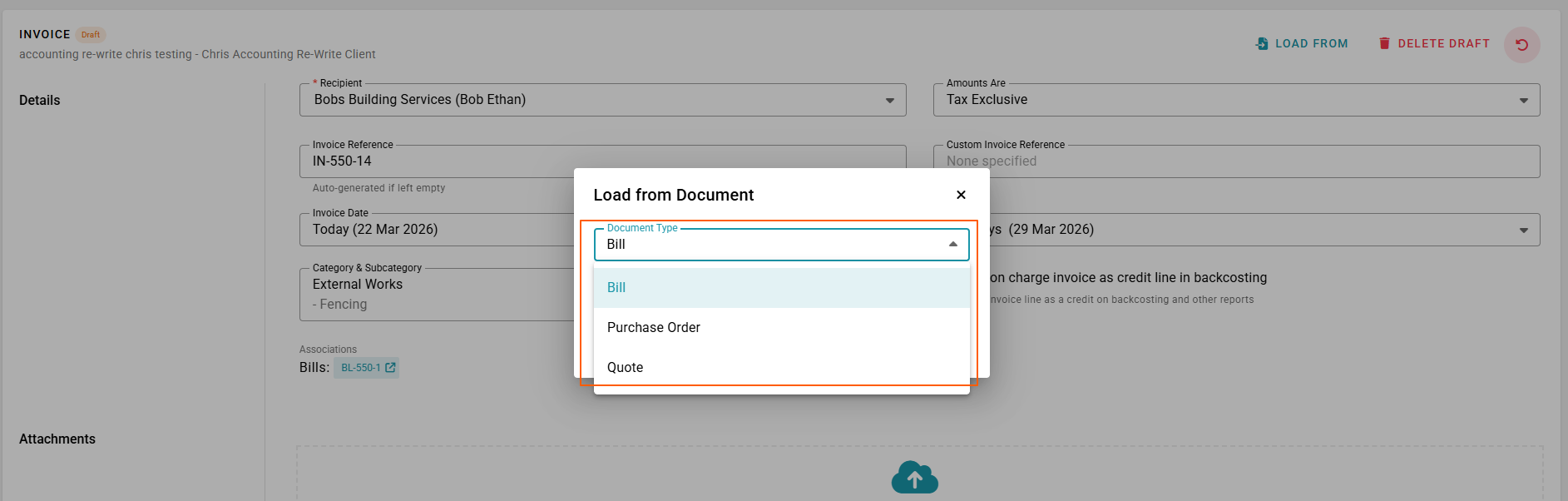Screen dimensions: 1568x501
Task: Close the Load from Document dialog
Action: point(961,195)
